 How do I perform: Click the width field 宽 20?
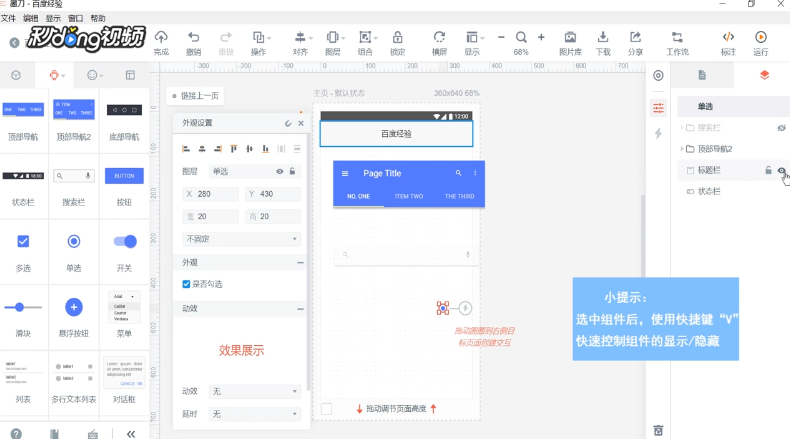tap(211, 216)
